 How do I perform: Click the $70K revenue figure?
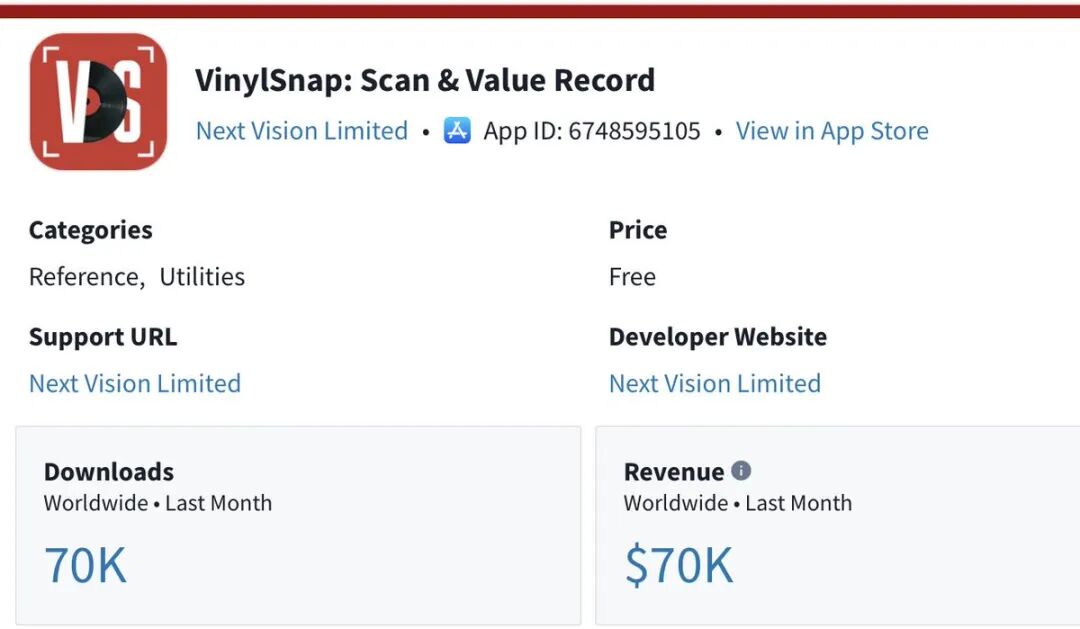(679, 565)
